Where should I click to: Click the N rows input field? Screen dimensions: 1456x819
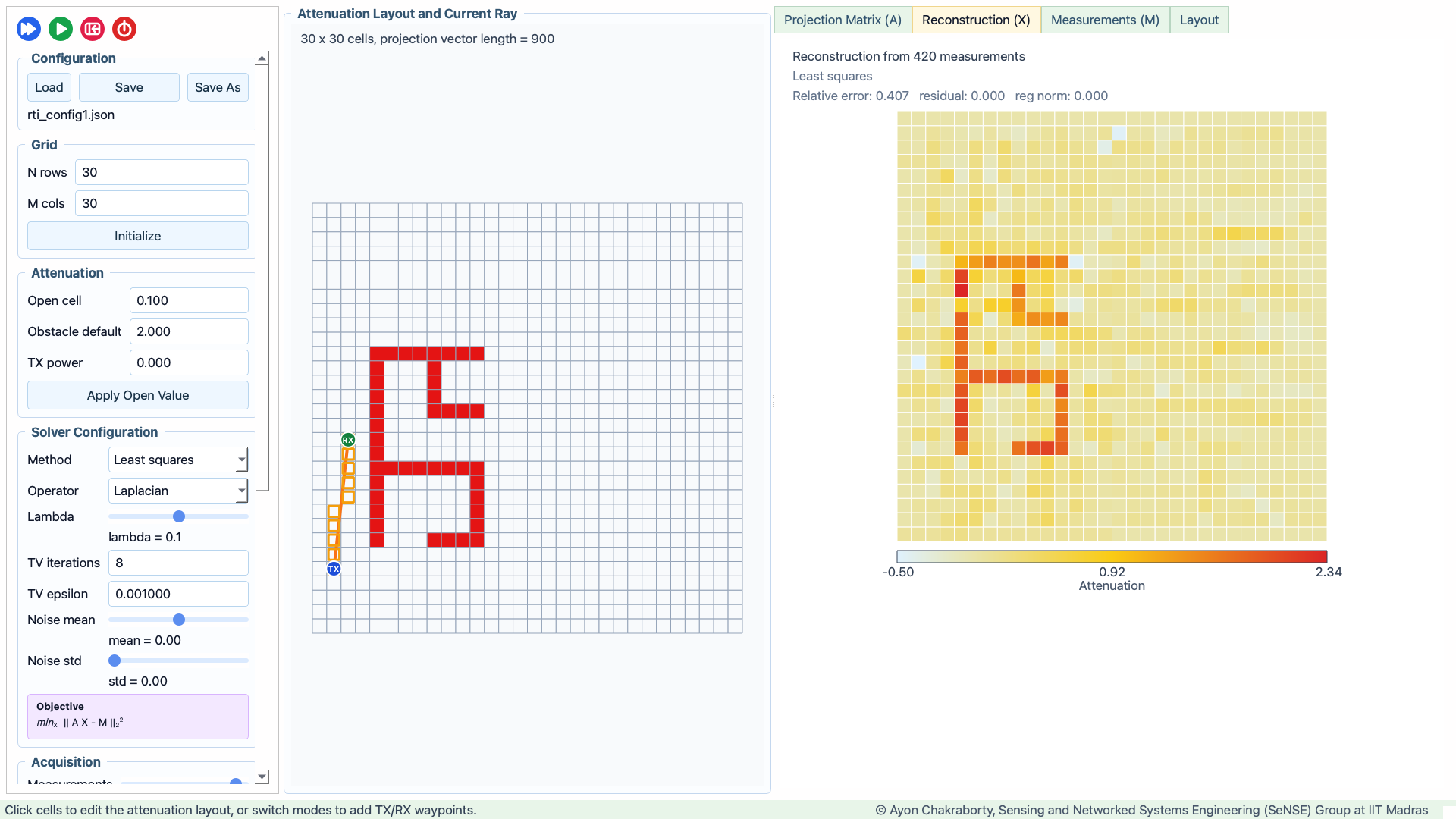pyautogui.click(x=162, y=172)
